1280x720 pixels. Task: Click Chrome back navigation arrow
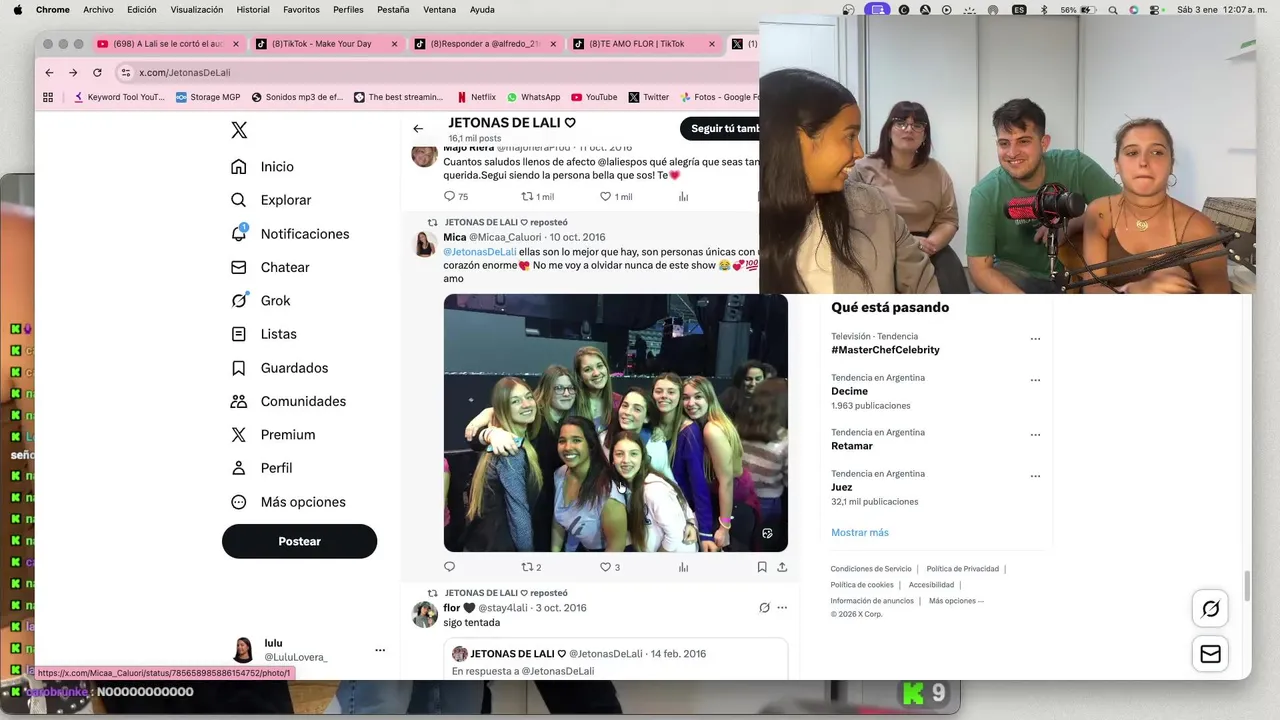pos(49,73)
